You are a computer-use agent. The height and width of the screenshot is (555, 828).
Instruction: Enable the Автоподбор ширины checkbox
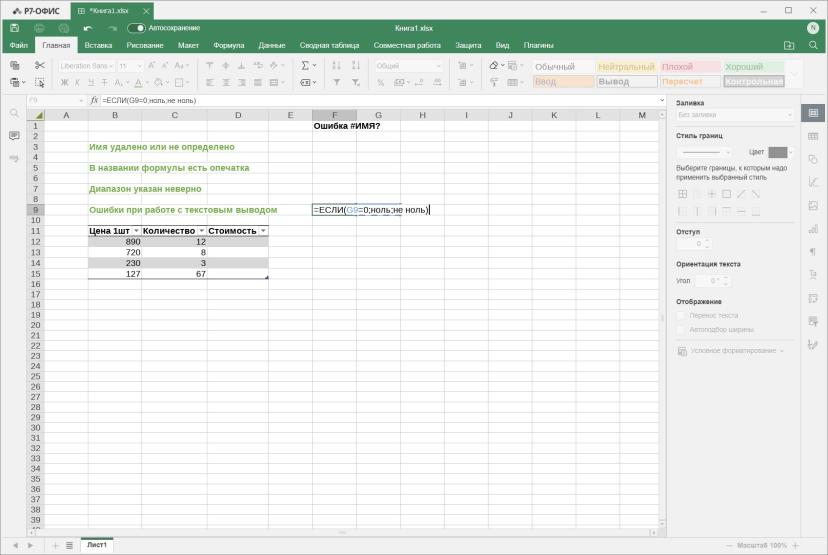tap(681, 330)
